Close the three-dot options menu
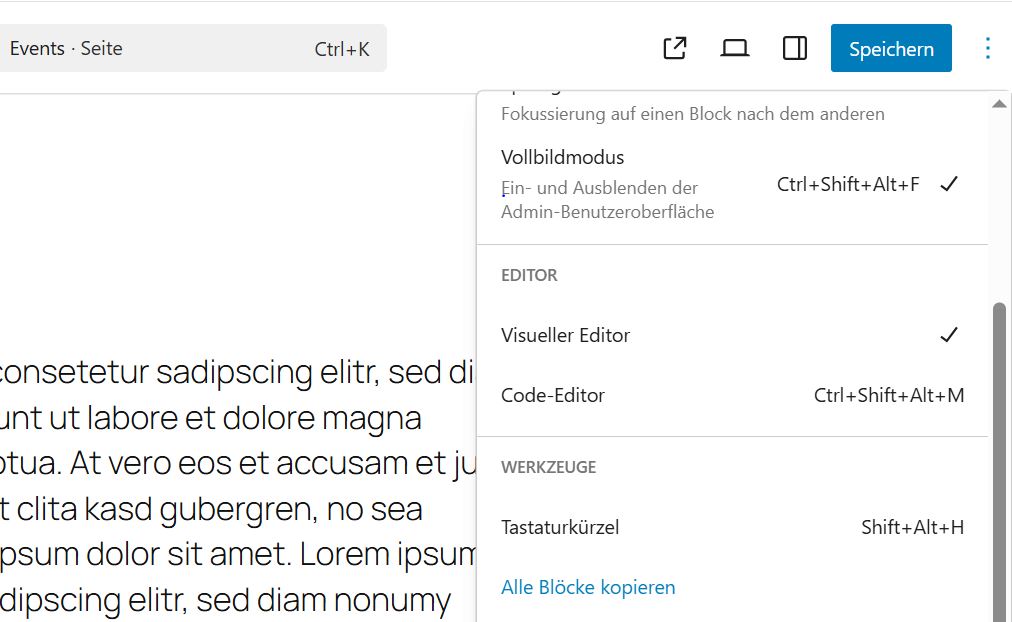The width and height of the screenshot is (1012, 622). 987,48
